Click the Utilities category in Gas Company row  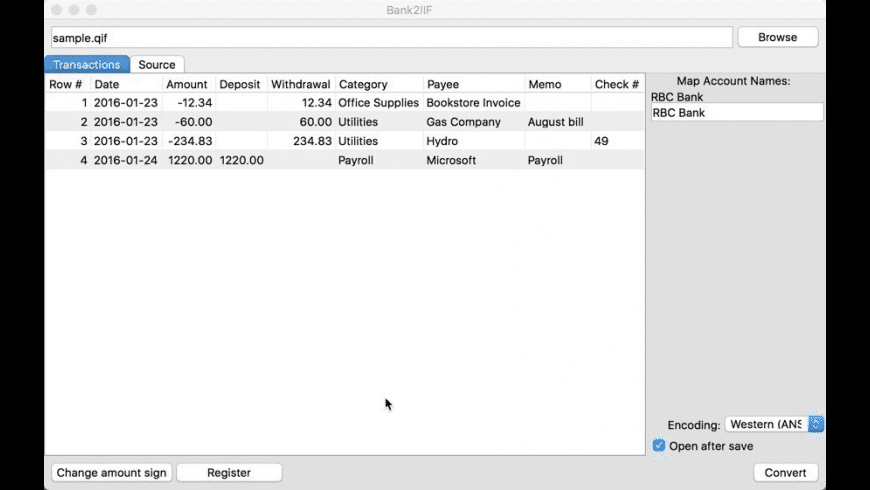pos(379,122)
